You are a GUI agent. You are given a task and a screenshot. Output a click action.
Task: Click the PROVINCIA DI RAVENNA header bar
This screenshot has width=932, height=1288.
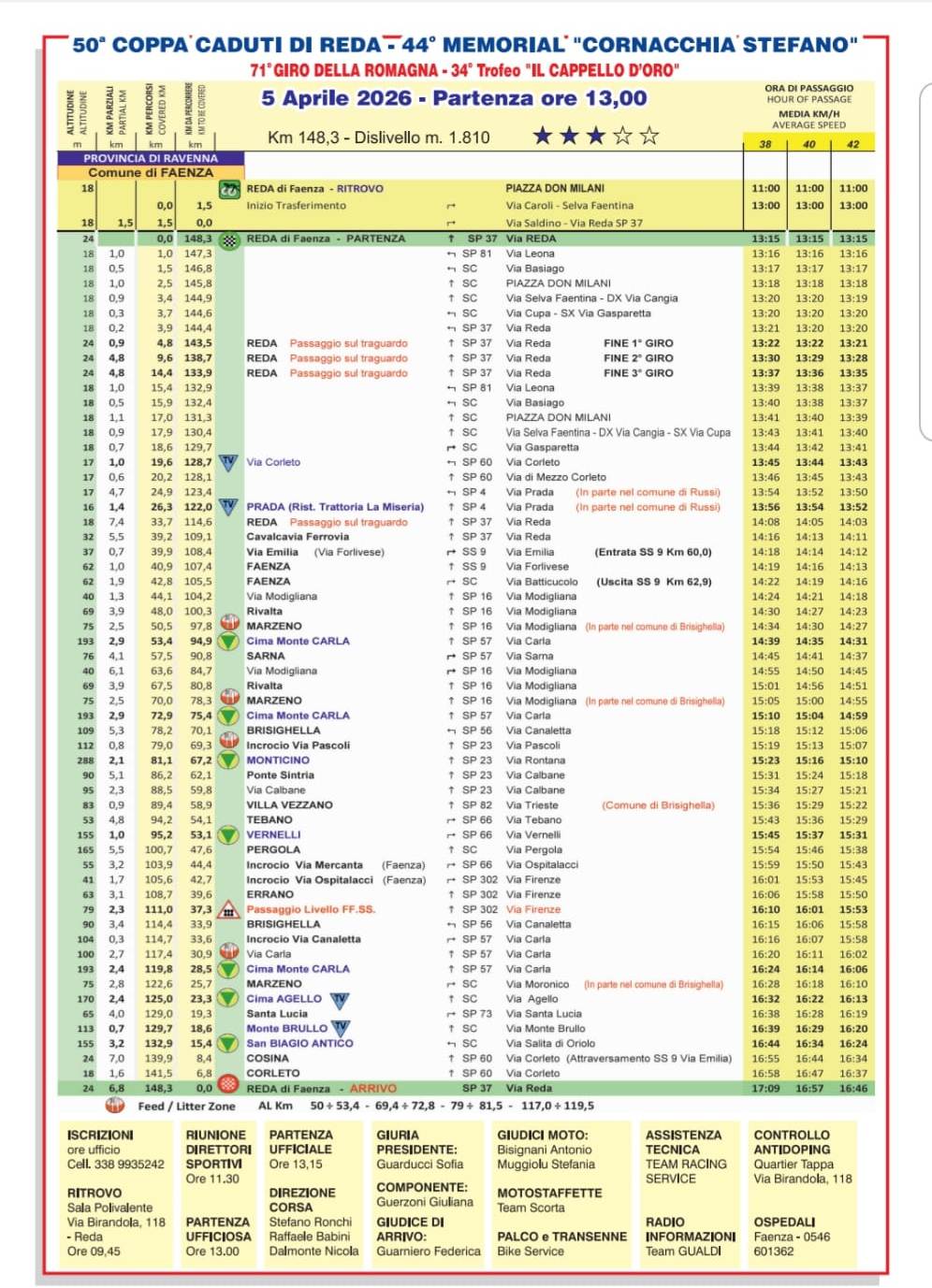[x=151, y=158]
